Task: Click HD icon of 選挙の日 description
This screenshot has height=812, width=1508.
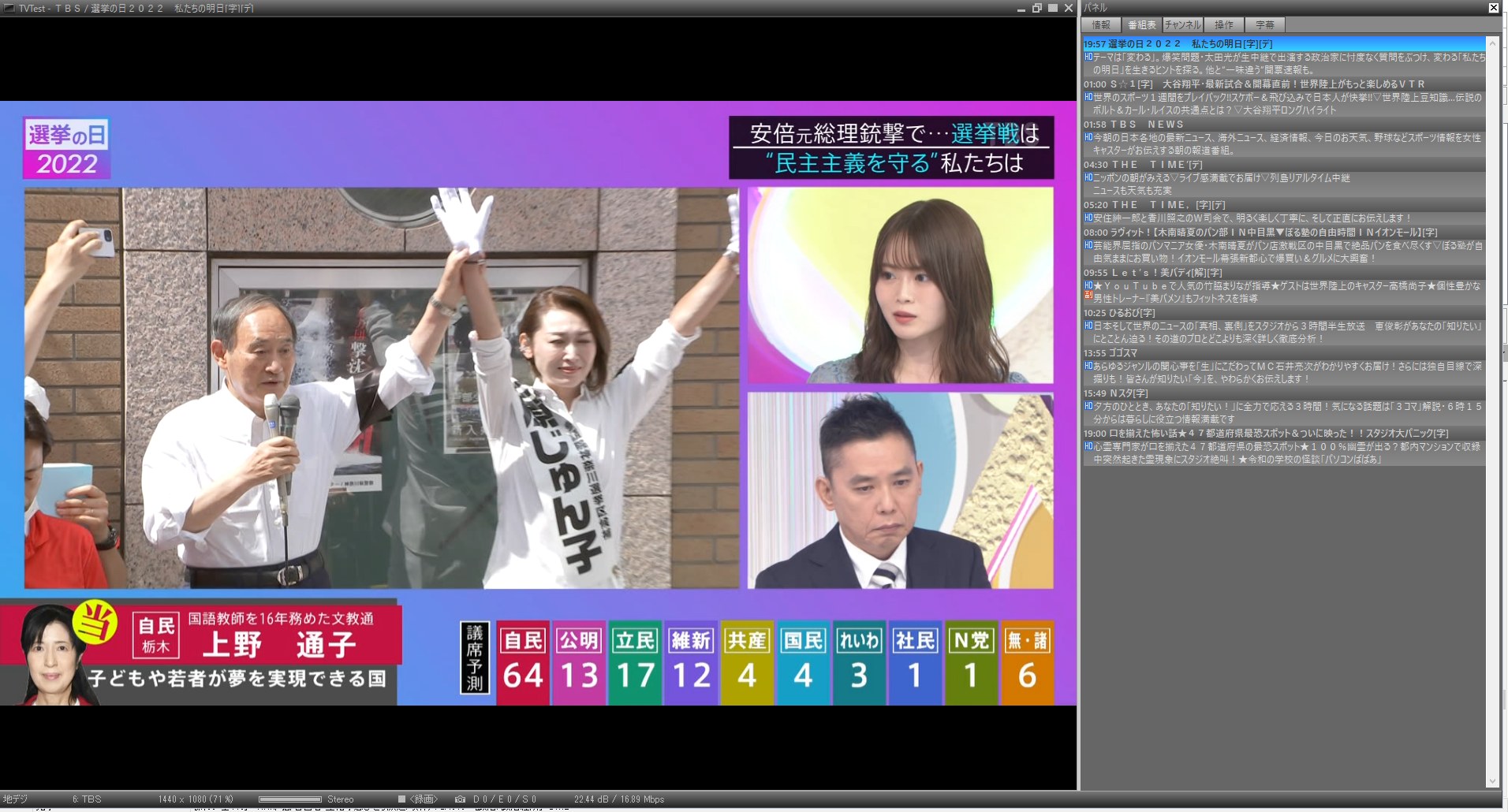Action: pyautogui.click(x=1088, y=57)
